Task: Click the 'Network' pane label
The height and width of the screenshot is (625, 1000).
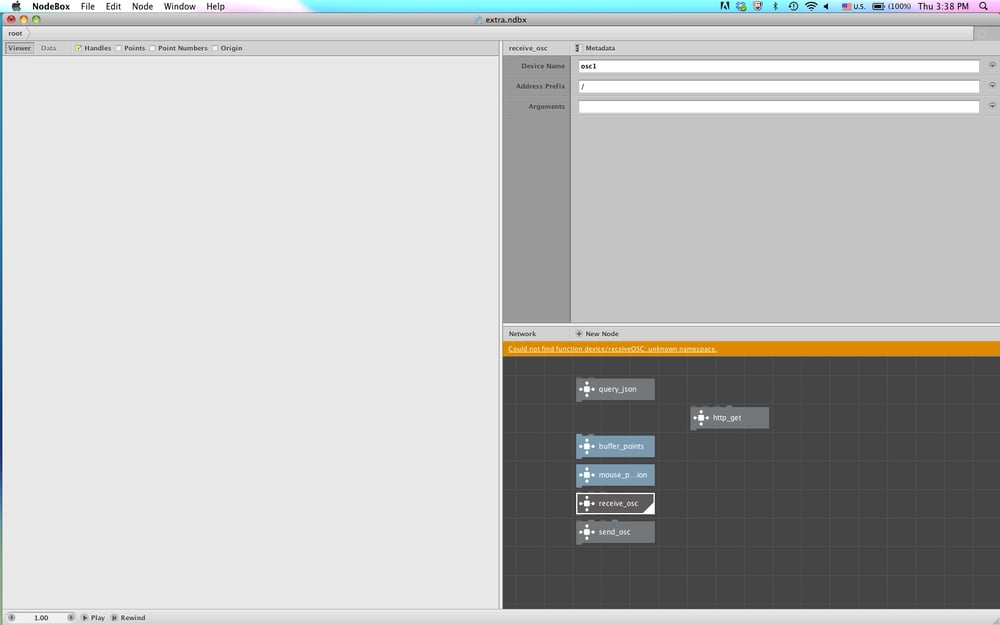Action: click(x=522, y=334)
